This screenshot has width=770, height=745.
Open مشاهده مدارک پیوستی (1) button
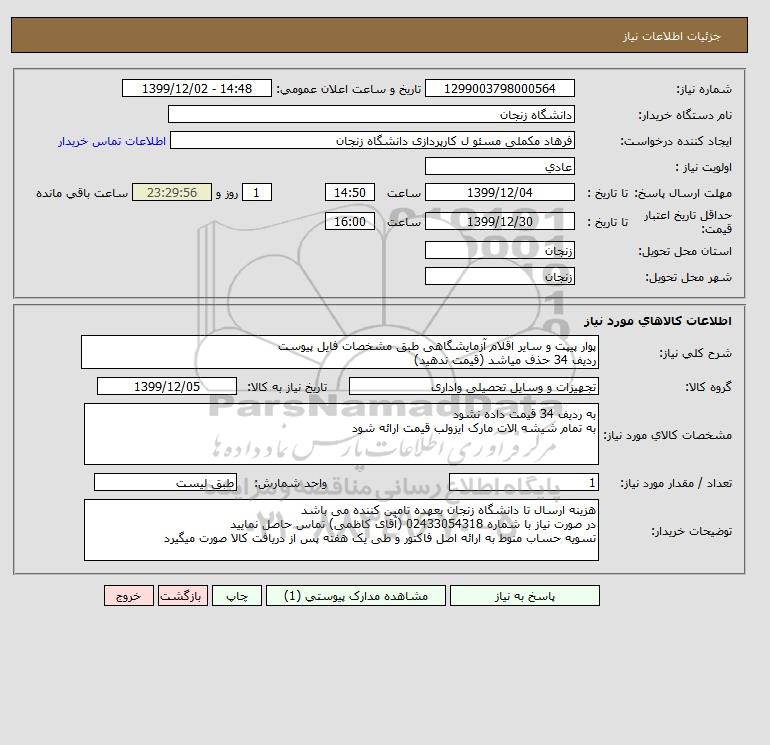[x=356, y=596]
